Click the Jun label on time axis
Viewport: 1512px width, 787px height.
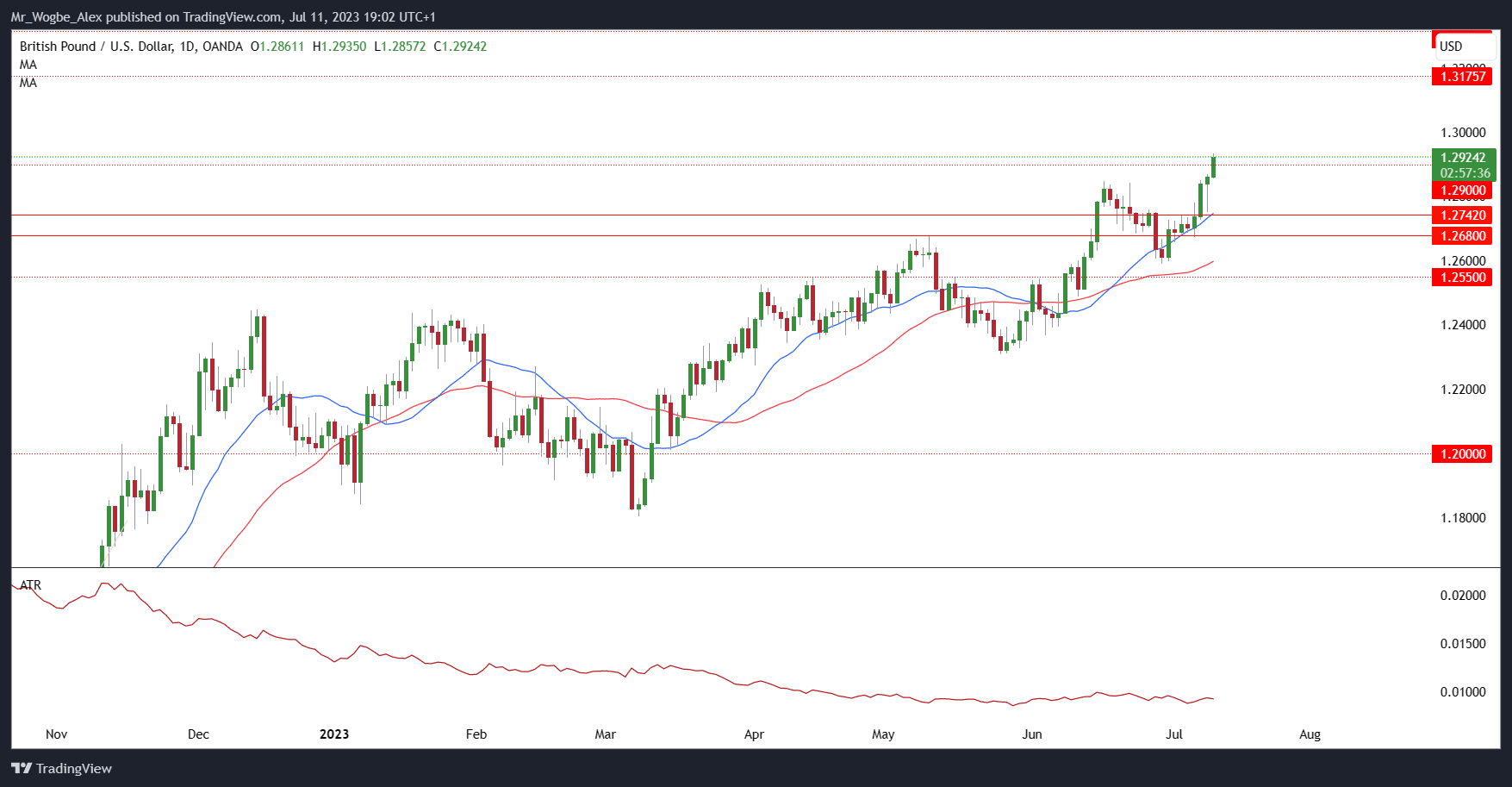pos(1032,734)
